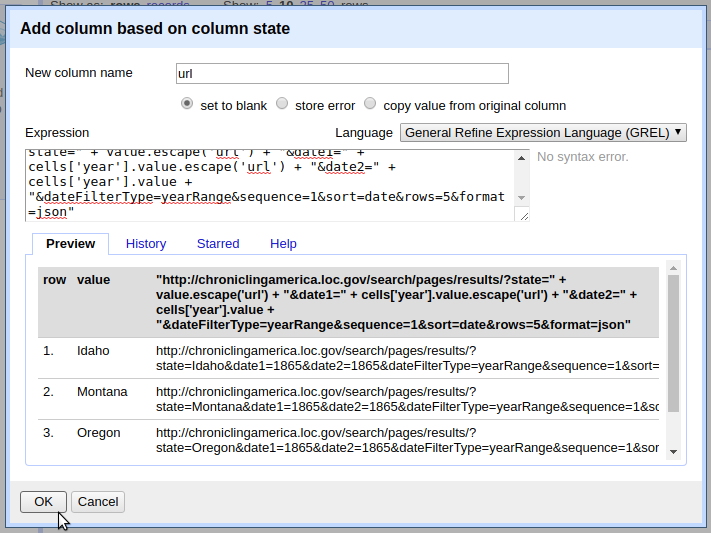Switch to the History tab
This screenshot has height=533, width=711.
[146, 243]
